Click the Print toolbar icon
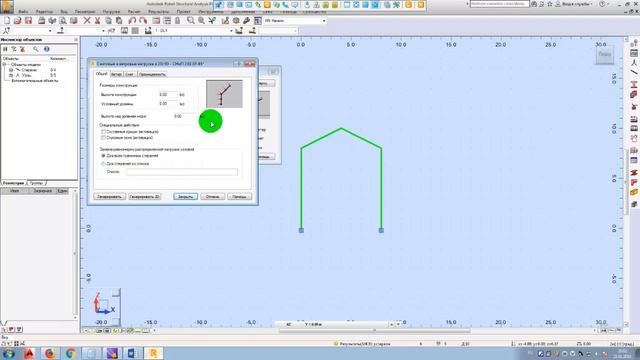This screenshot has height=360, width=640. click(x=41, y=20)
